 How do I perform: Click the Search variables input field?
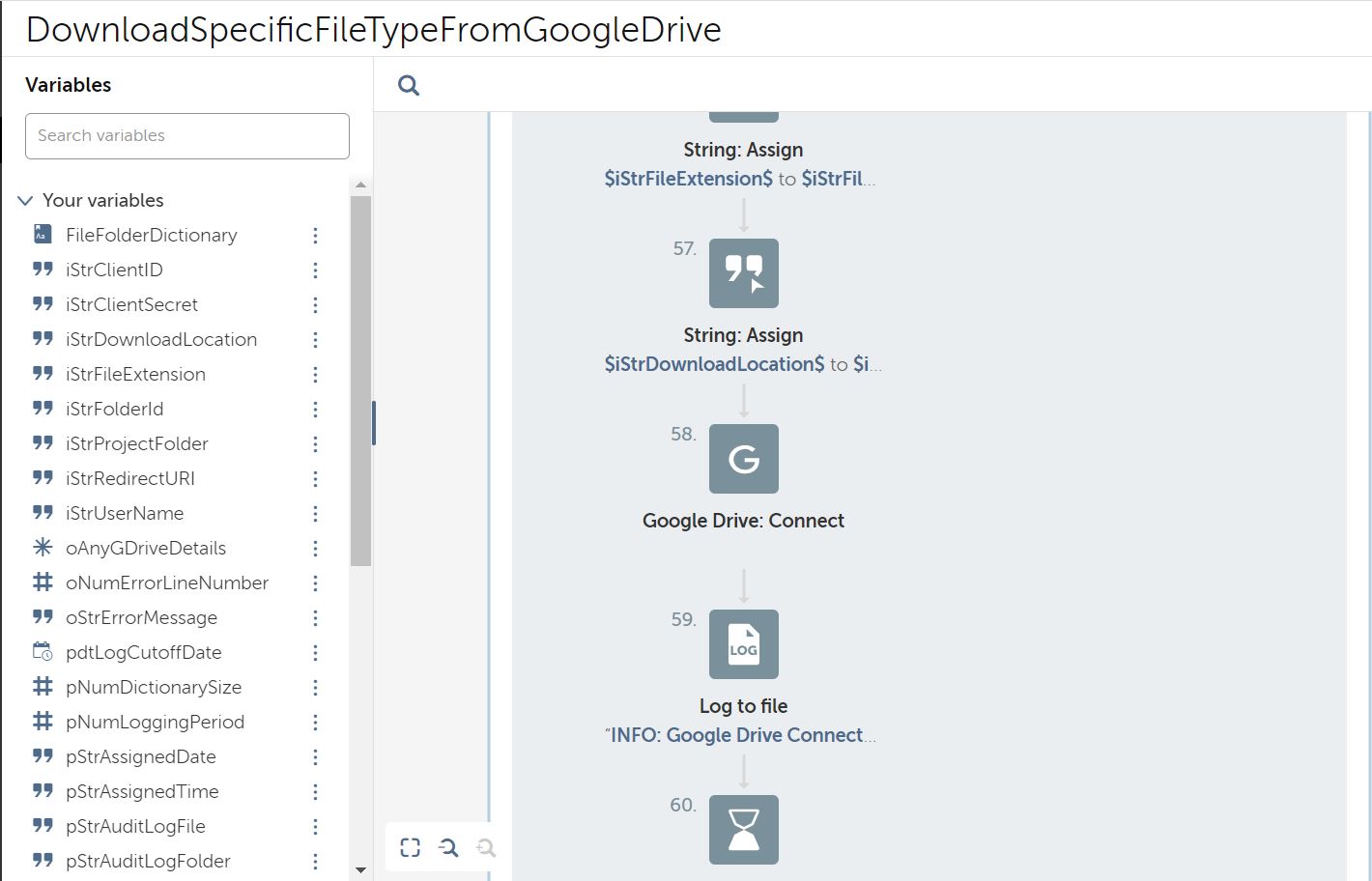tap(187, 136)
